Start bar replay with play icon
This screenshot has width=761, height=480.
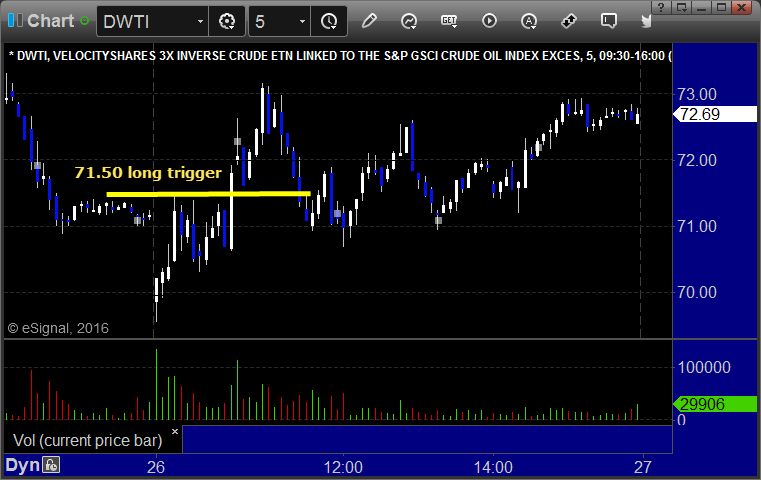(x=489, y=21)
